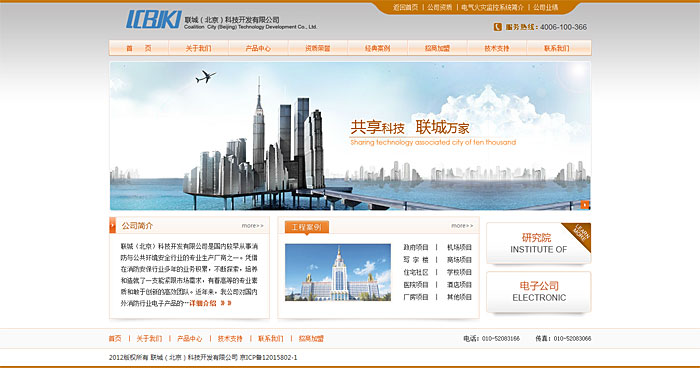Open the 其他项目 category
Image resolution: width=700 pixels, height=368 pixels.
click(x=459, y=297)
